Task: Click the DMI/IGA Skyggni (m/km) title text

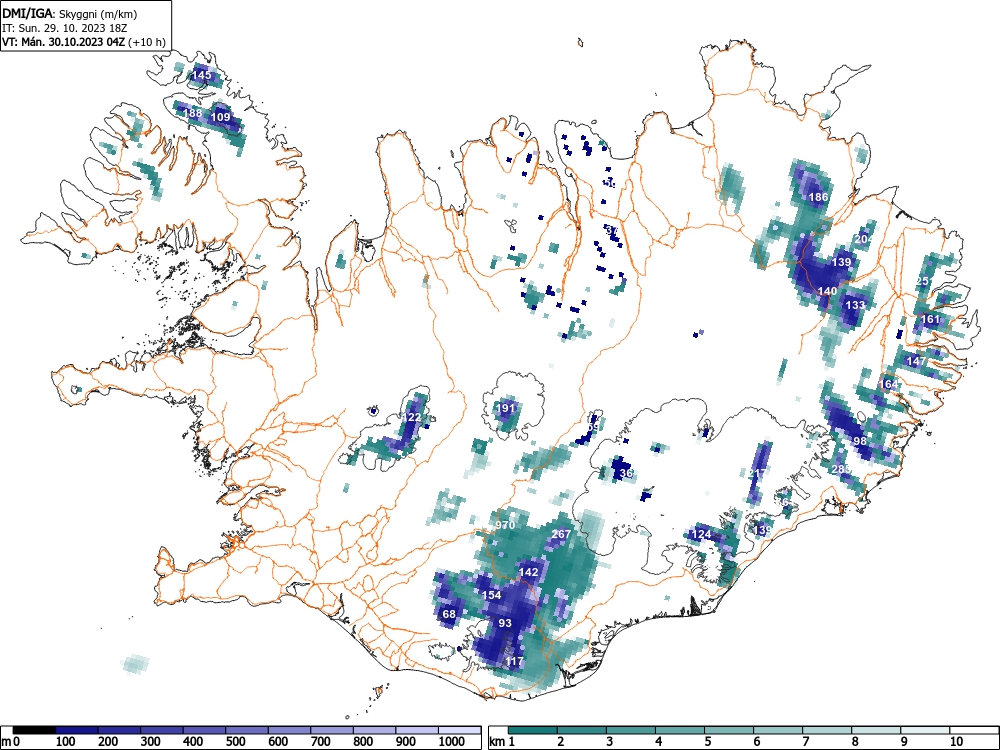Action: 70,13
